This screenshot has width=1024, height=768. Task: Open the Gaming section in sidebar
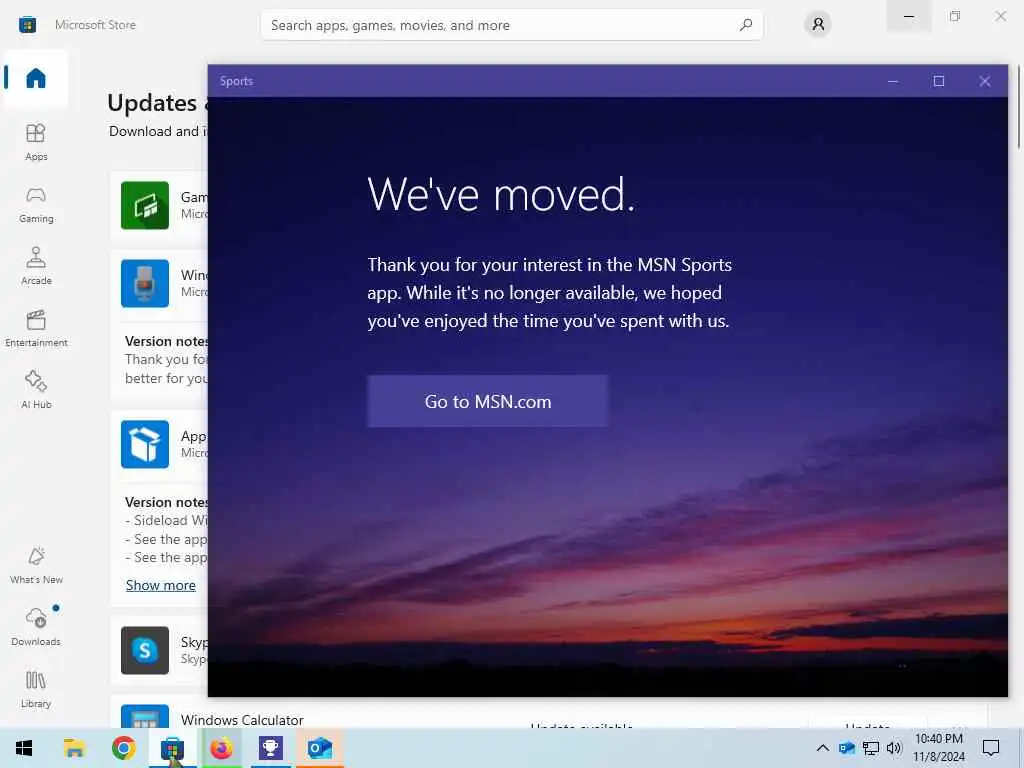[x=36, y=204]
